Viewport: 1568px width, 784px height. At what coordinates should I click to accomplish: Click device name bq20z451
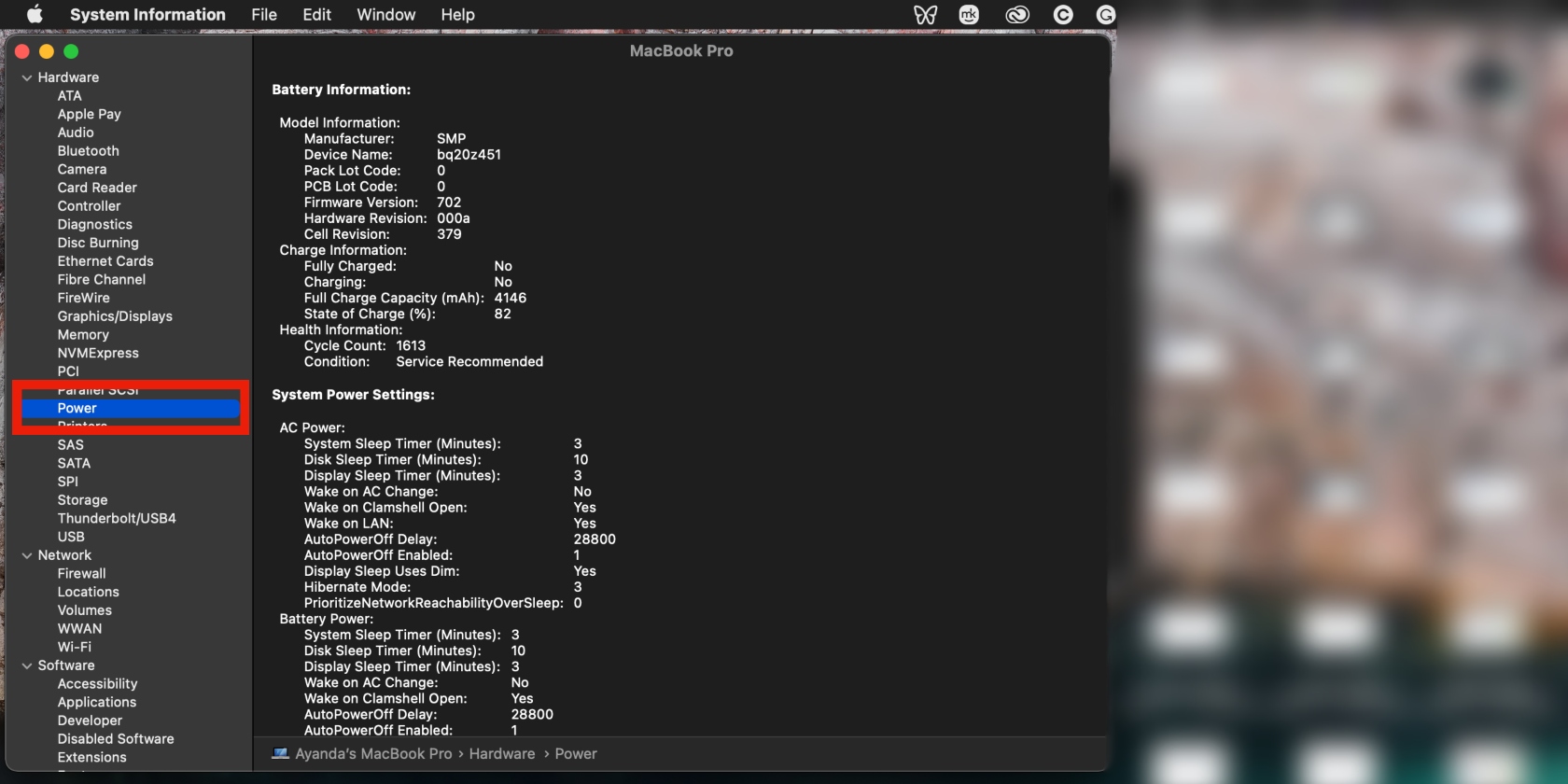click(x=469, y=154)
